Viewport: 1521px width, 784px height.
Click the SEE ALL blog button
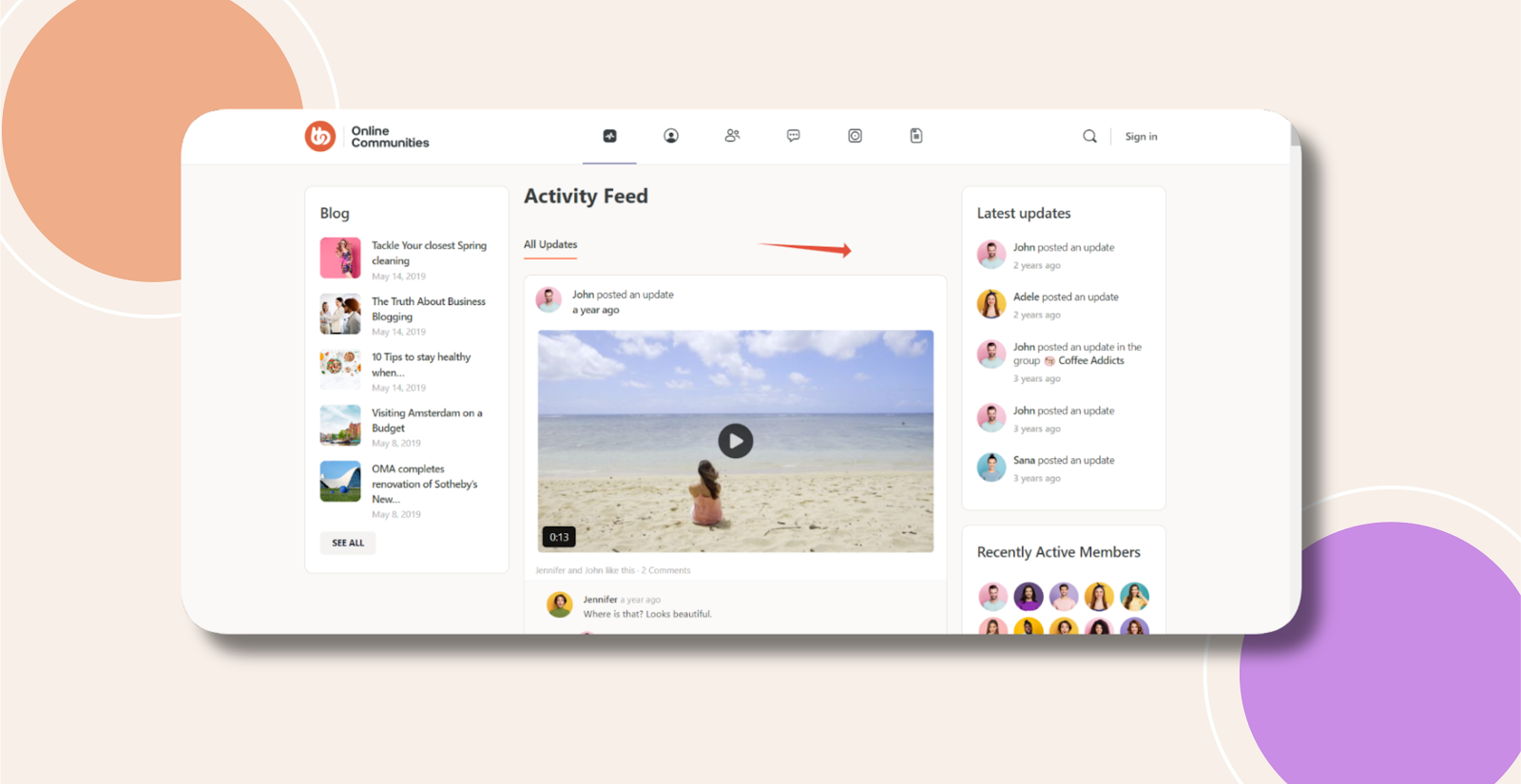point(348,543)
